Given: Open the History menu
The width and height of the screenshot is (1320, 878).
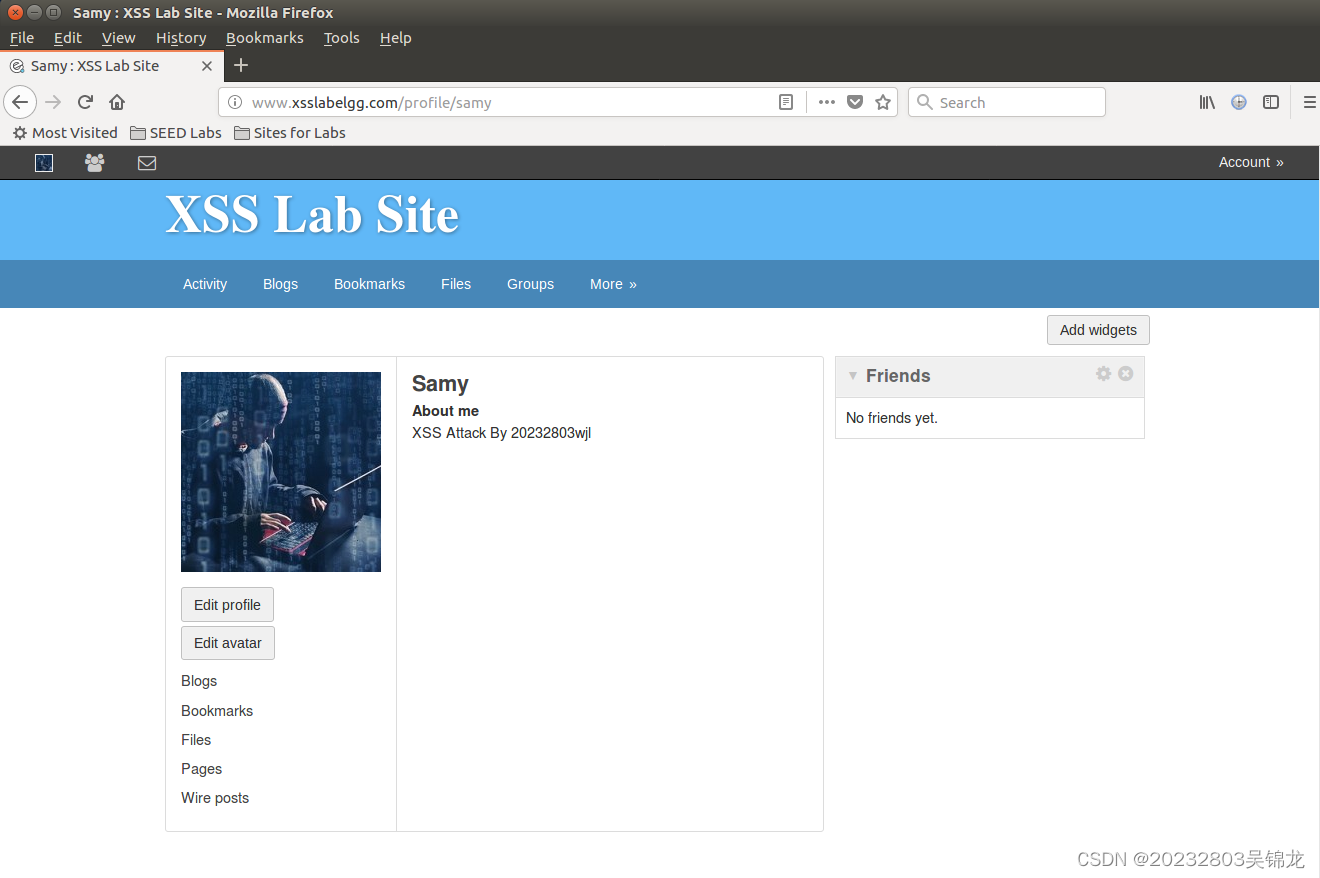Looking at the screenshot, I should [x=181, y=38].
